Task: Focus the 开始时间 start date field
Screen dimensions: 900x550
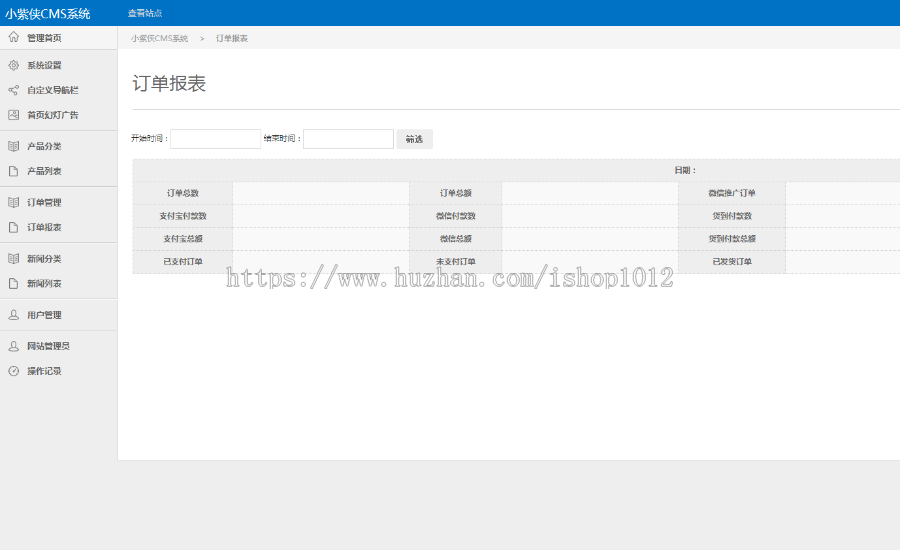Action: [x=215, y=139]
